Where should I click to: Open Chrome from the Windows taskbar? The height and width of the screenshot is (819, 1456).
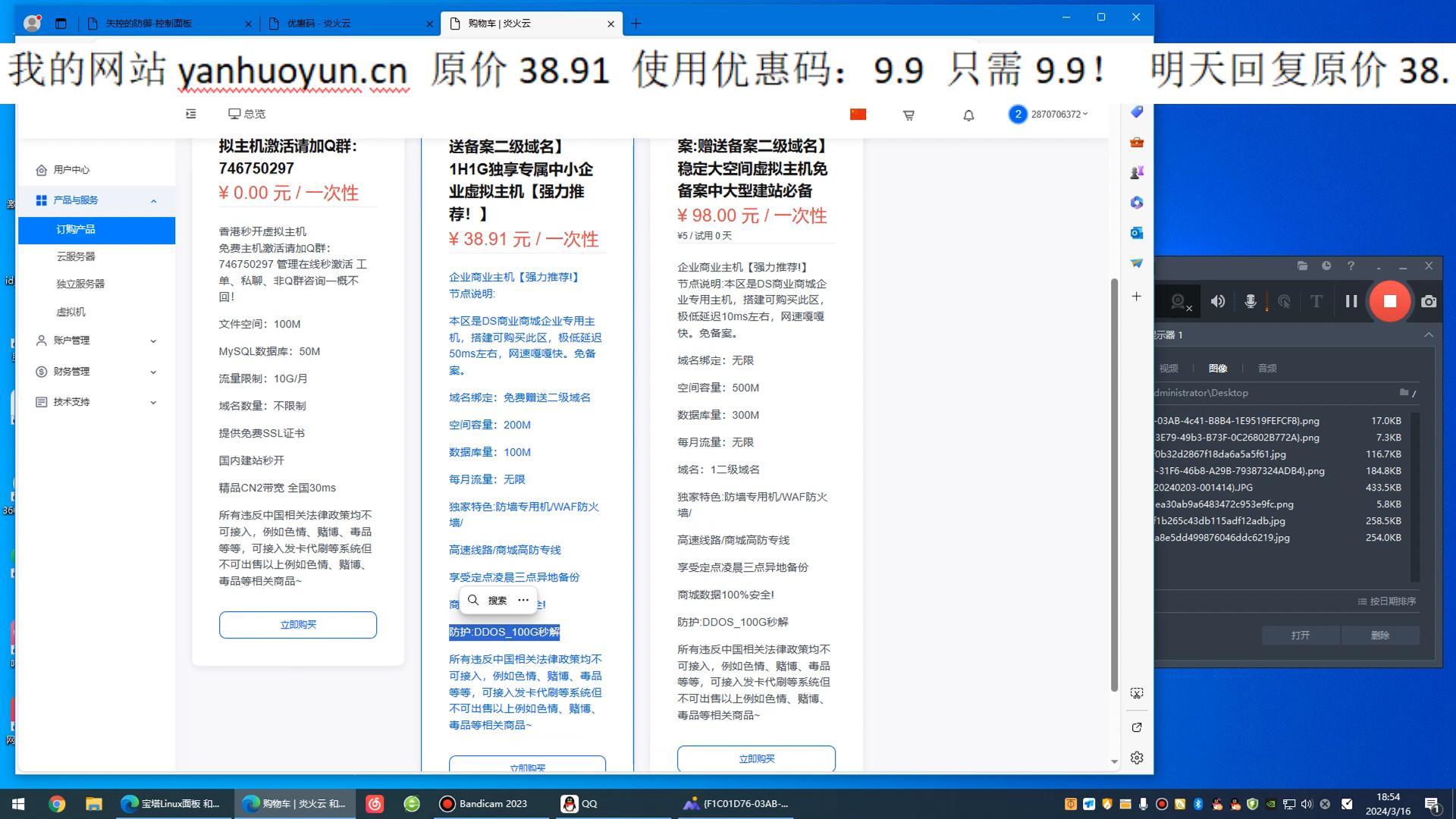[57, 804]
